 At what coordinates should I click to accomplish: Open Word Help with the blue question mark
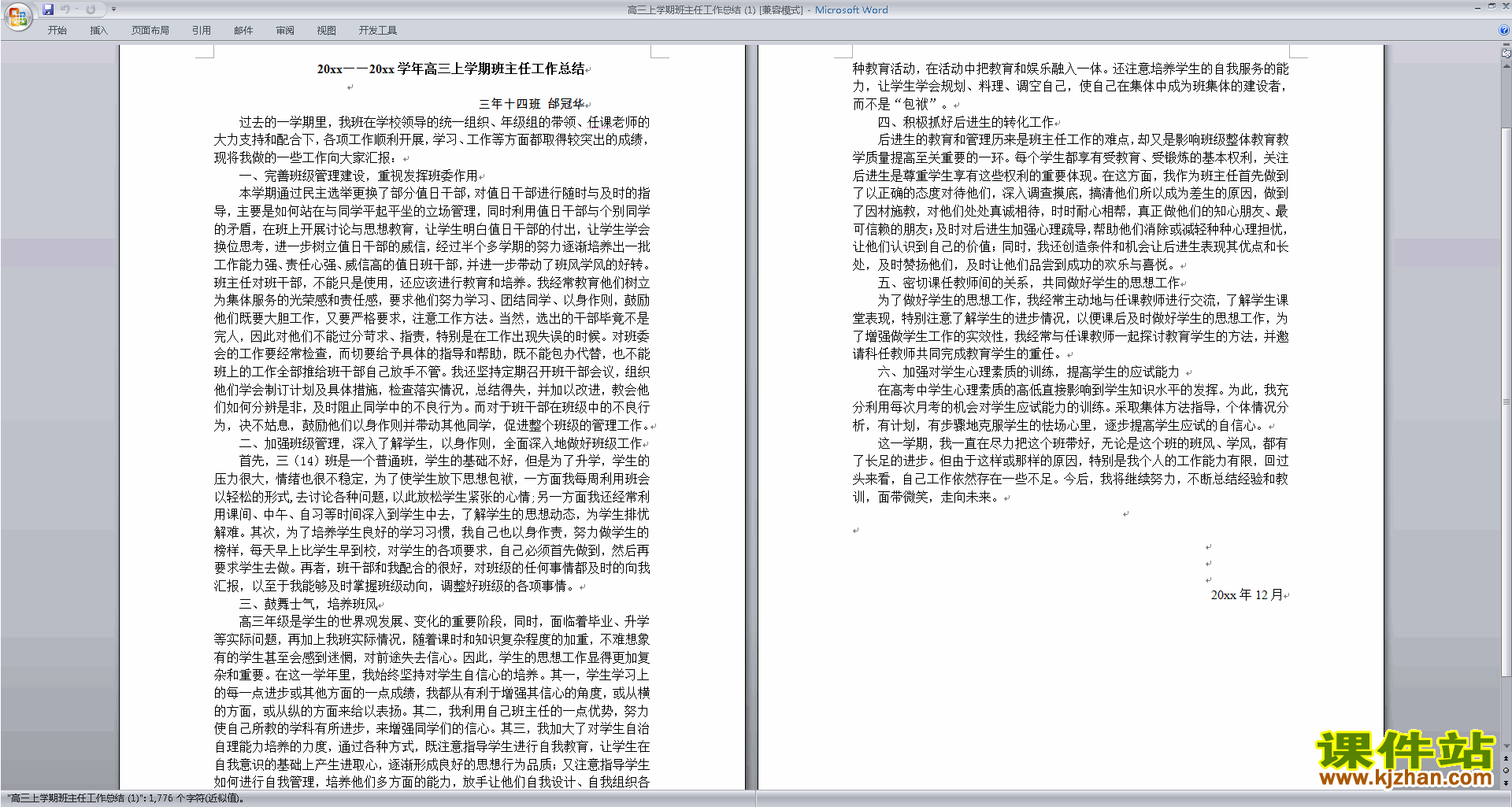[1504, 30]
